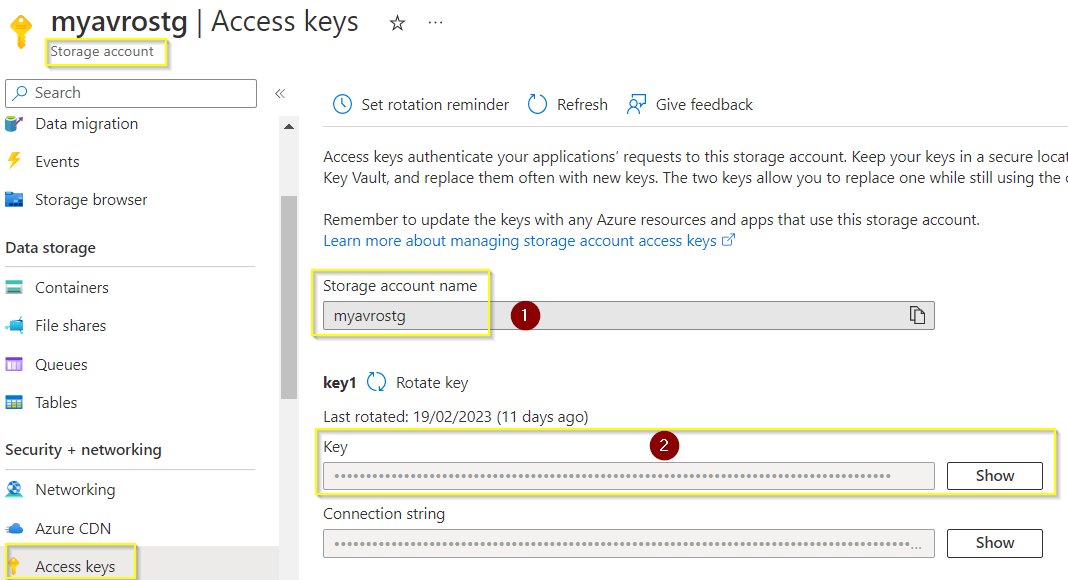Show the key1 Connection string
This screenshot has width=1068, height=580.
click(994, 543)
